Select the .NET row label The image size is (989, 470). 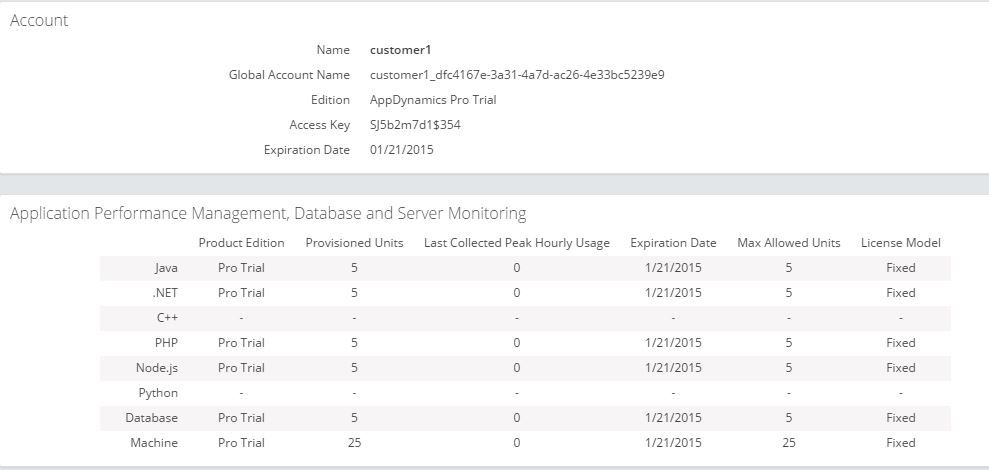click(x=165, y=293)
